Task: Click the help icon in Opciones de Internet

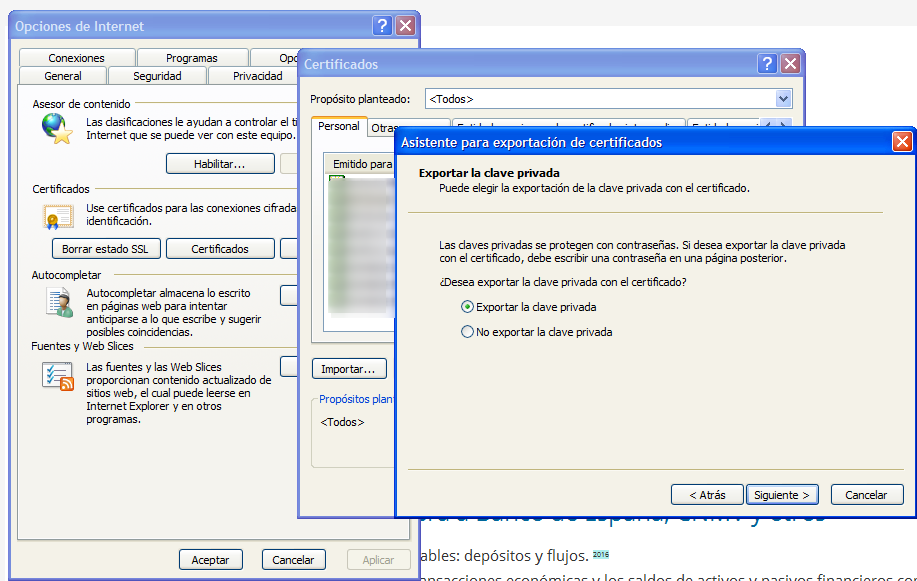Action: coord(382,25)
